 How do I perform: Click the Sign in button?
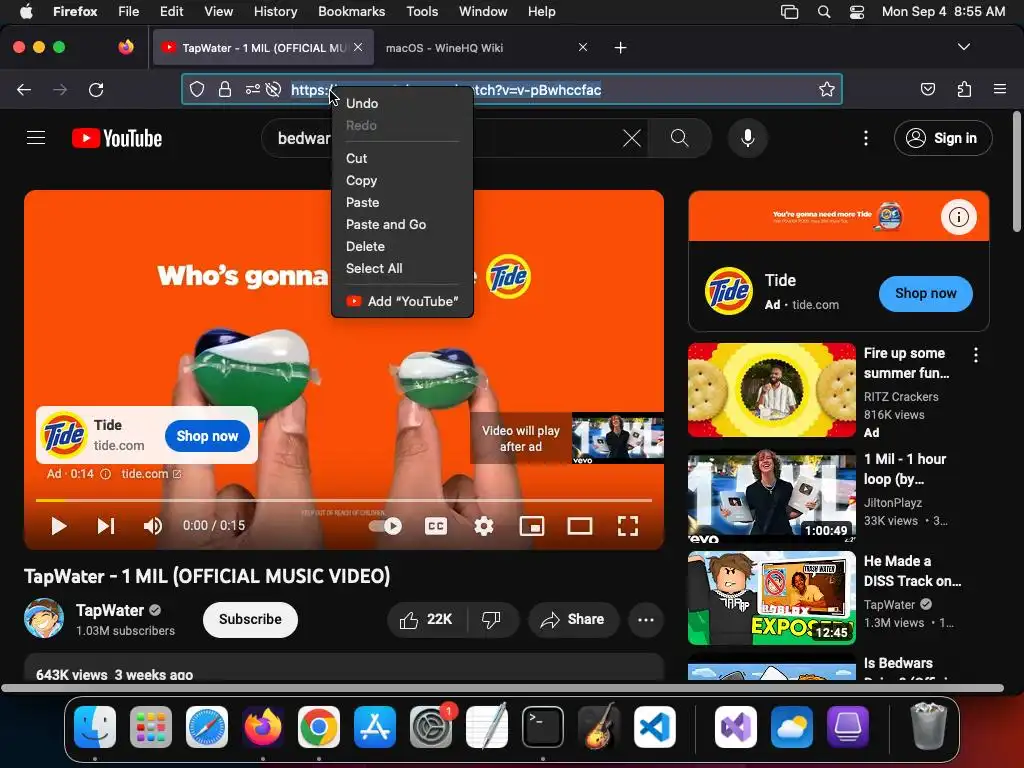tap(943, 138)
